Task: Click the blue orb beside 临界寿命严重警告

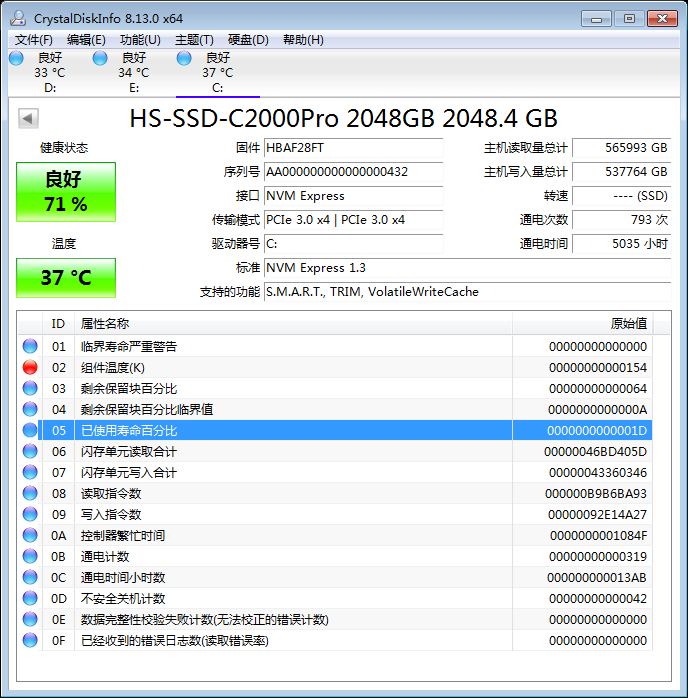Action: pos(30,346)
